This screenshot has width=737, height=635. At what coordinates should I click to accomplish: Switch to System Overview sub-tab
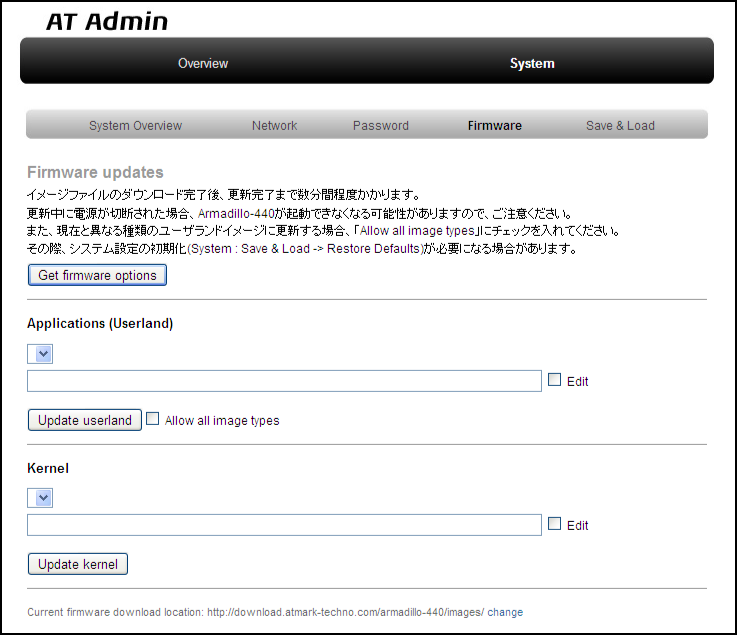(x=135, y=125)
